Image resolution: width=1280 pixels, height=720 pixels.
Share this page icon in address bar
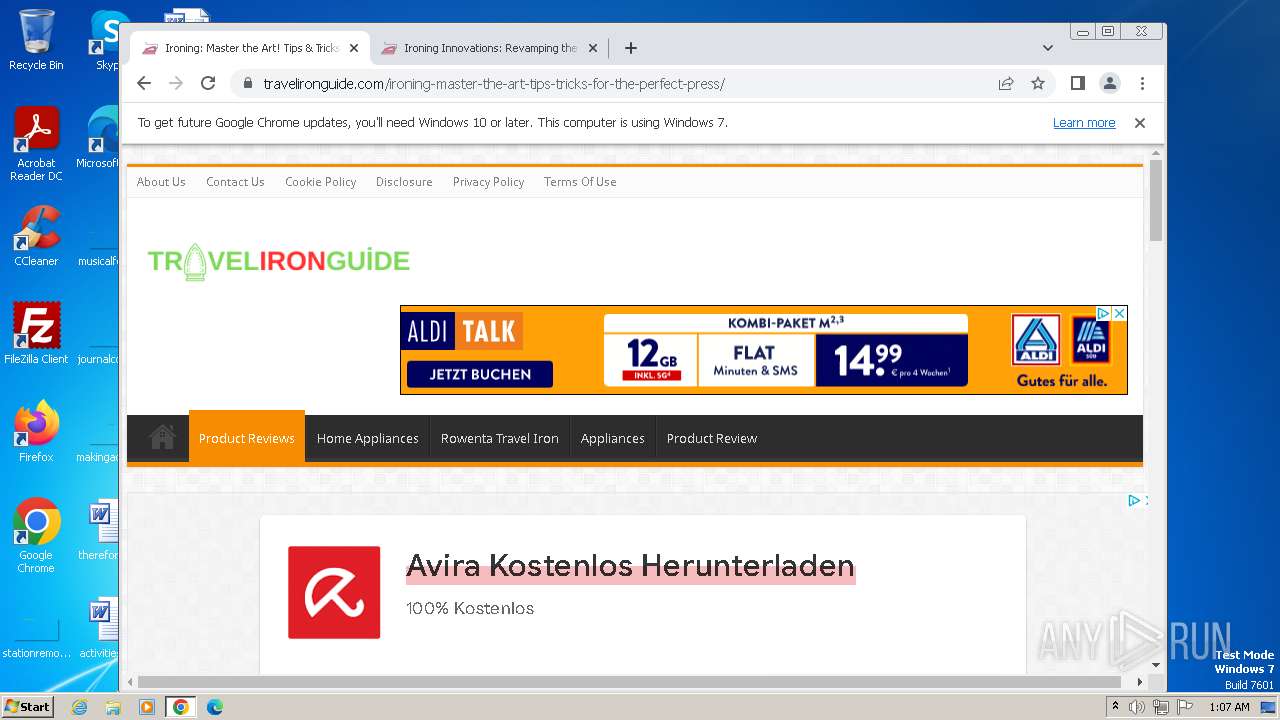(1006, 84)
